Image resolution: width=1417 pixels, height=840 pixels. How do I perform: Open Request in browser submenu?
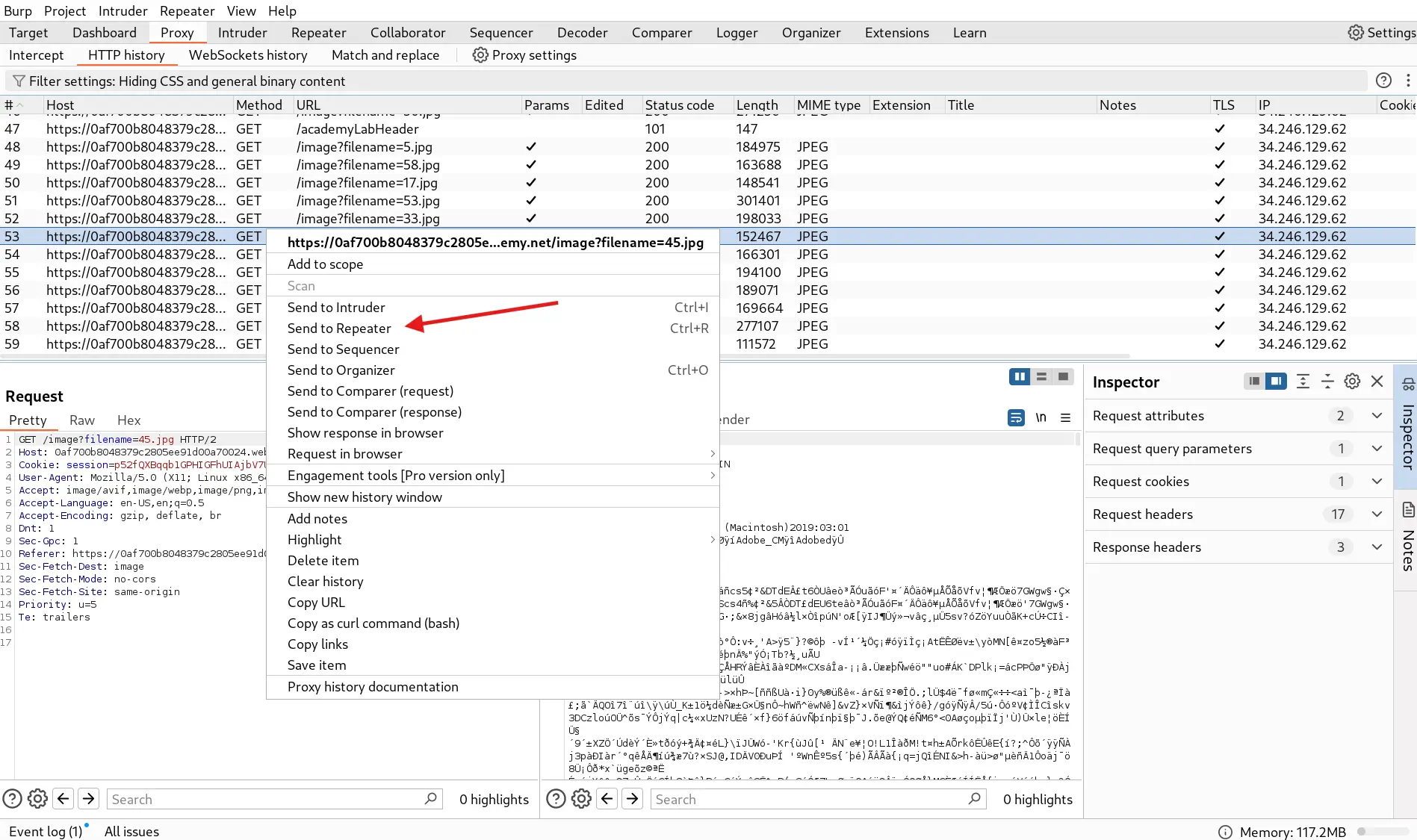[493, 453]
